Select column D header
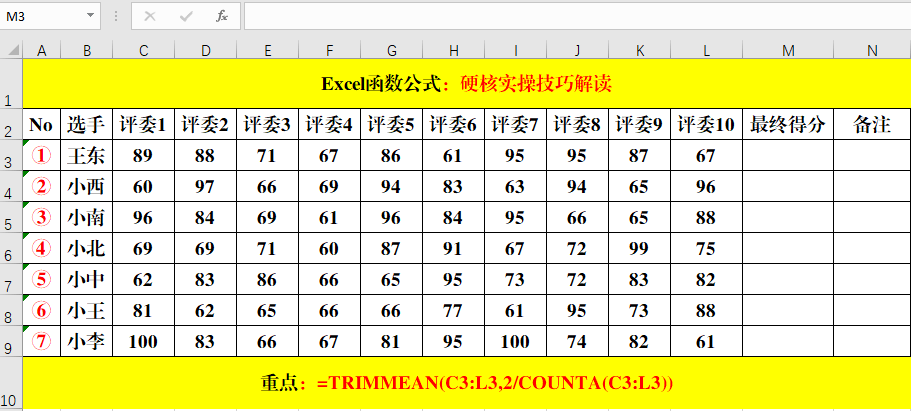The image size is (911, 411). point(206,51)
